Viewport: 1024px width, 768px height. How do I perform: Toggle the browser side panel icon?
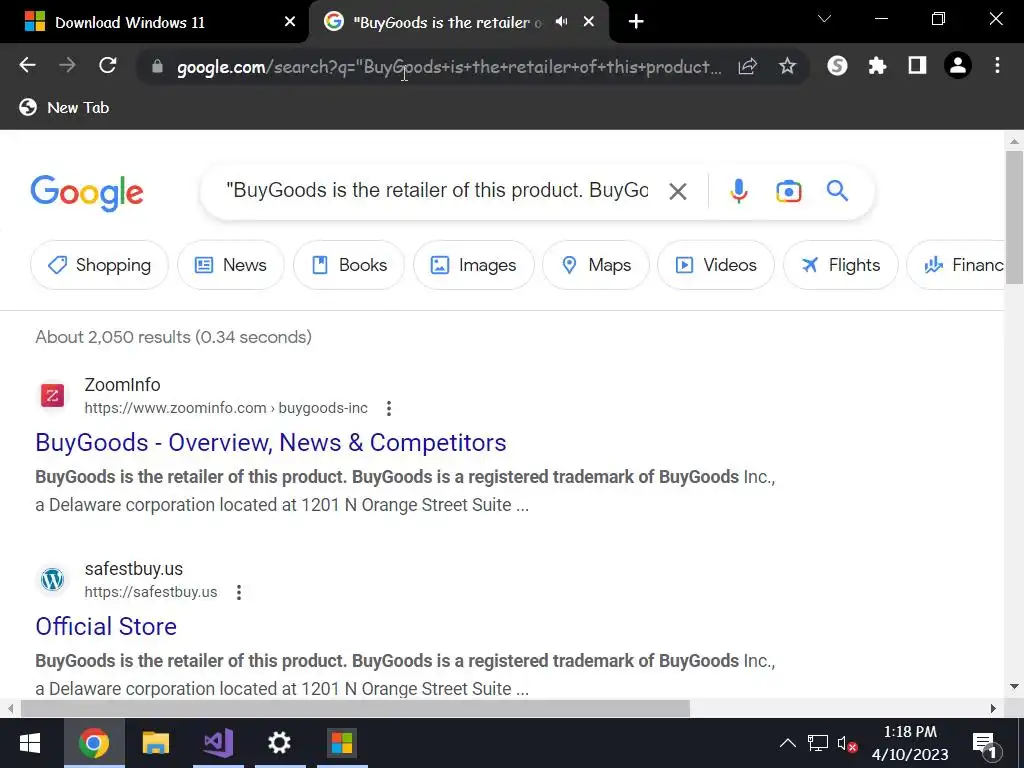[x=918, y=65]
